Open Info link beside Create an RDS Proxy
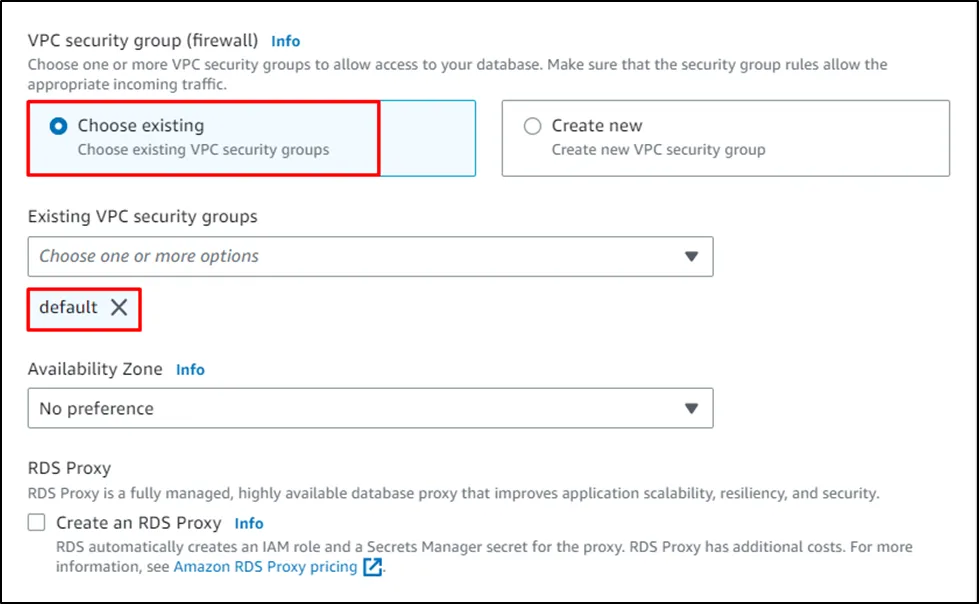 click(x=249, y=523)
